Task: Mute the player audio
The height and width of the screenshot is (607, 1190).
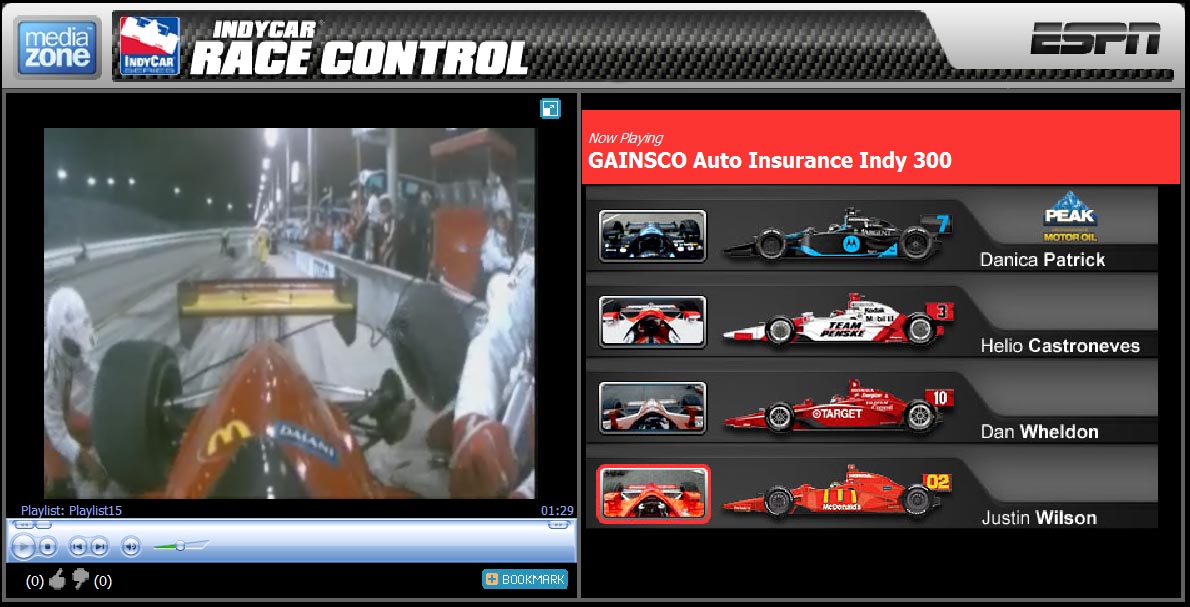Action: (x=131, y=545)
